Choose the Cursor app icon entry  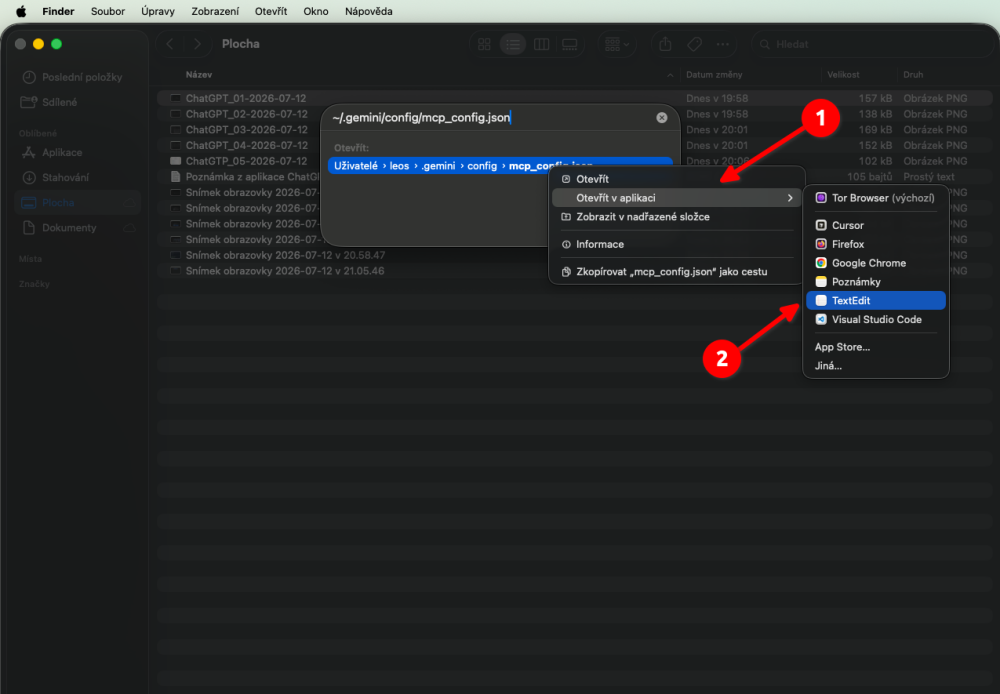click(x=875, y=225)
